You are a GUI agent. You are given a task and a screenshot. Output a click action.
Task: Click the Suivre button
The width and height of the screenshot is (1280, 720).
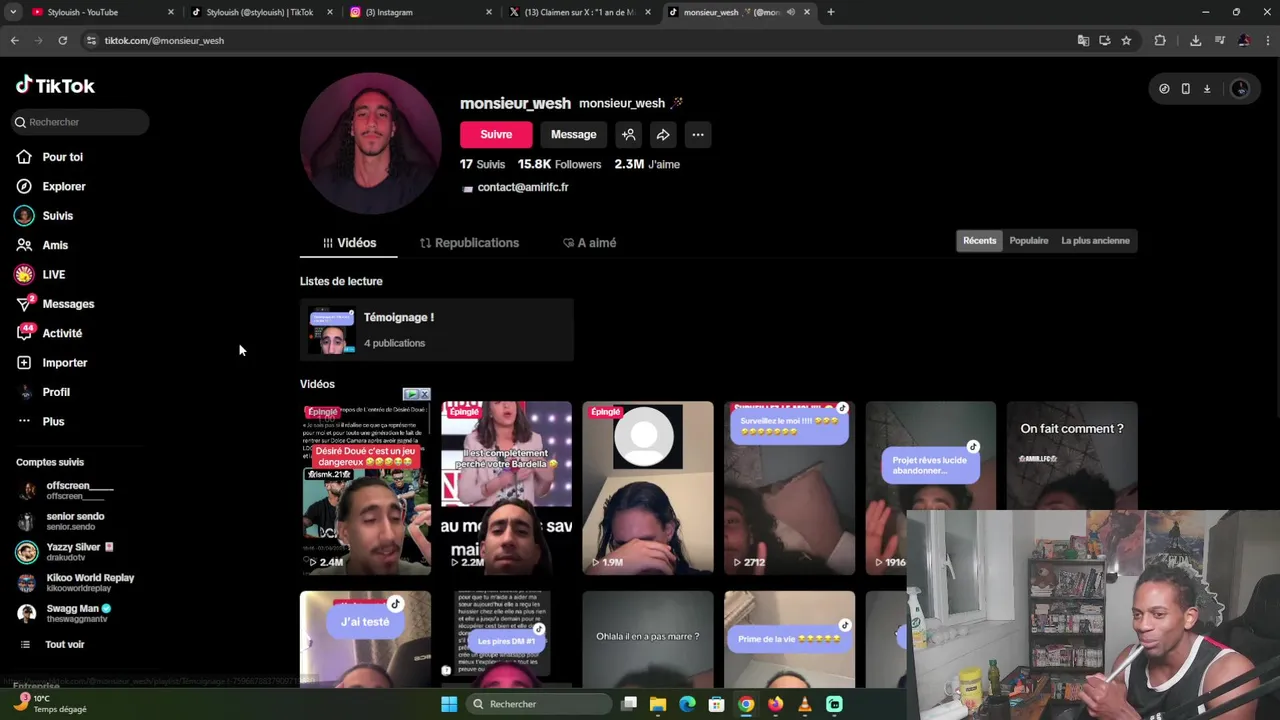(496, 134)
